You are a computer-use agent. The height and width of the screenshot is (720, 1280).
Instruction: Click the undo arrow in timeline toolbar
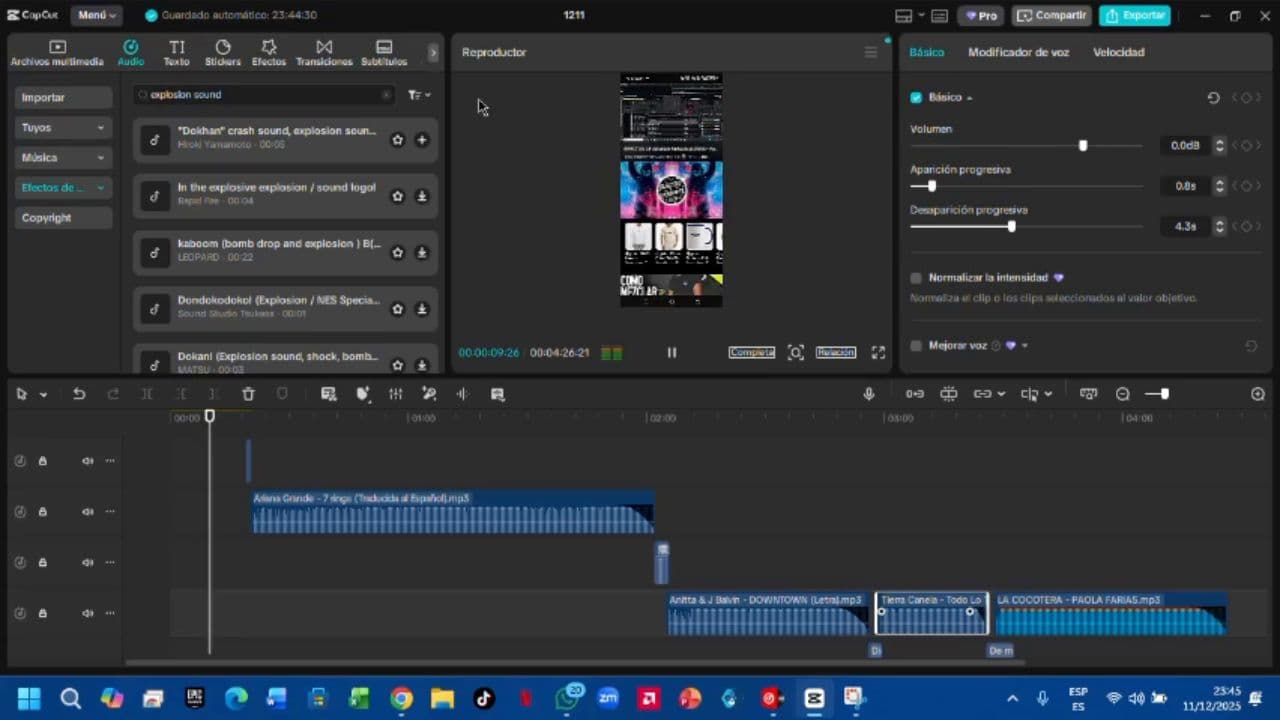(x=79, y=394)
